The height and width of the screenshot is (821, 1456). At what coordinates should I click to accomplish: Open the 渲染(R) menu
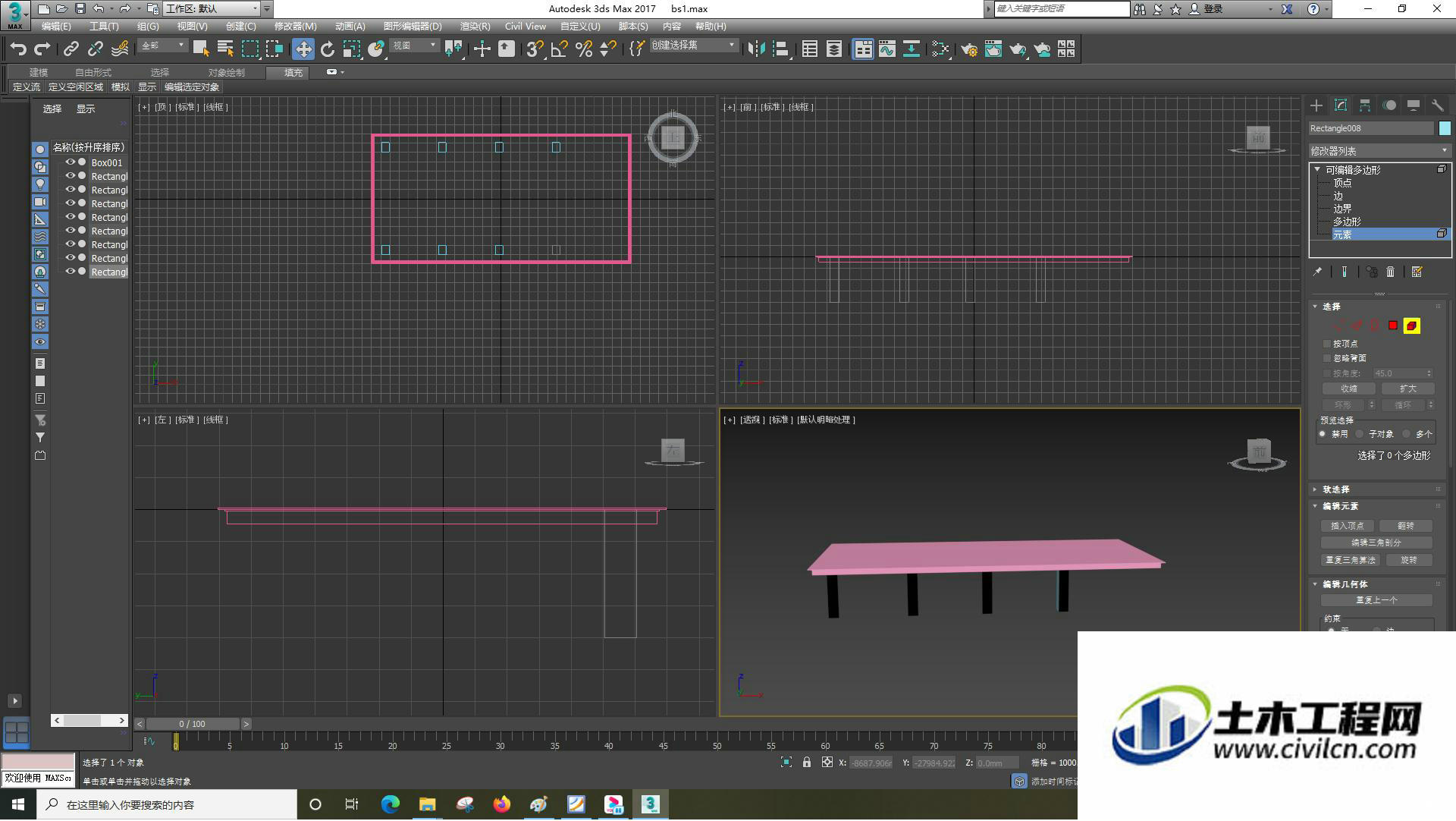tap(475, 27)
